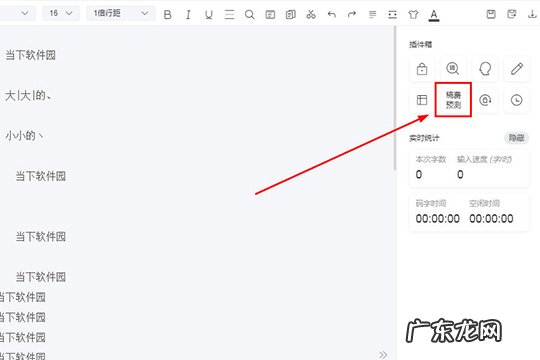Click the paragraph alignment lines icon

[x=372, y=14]
